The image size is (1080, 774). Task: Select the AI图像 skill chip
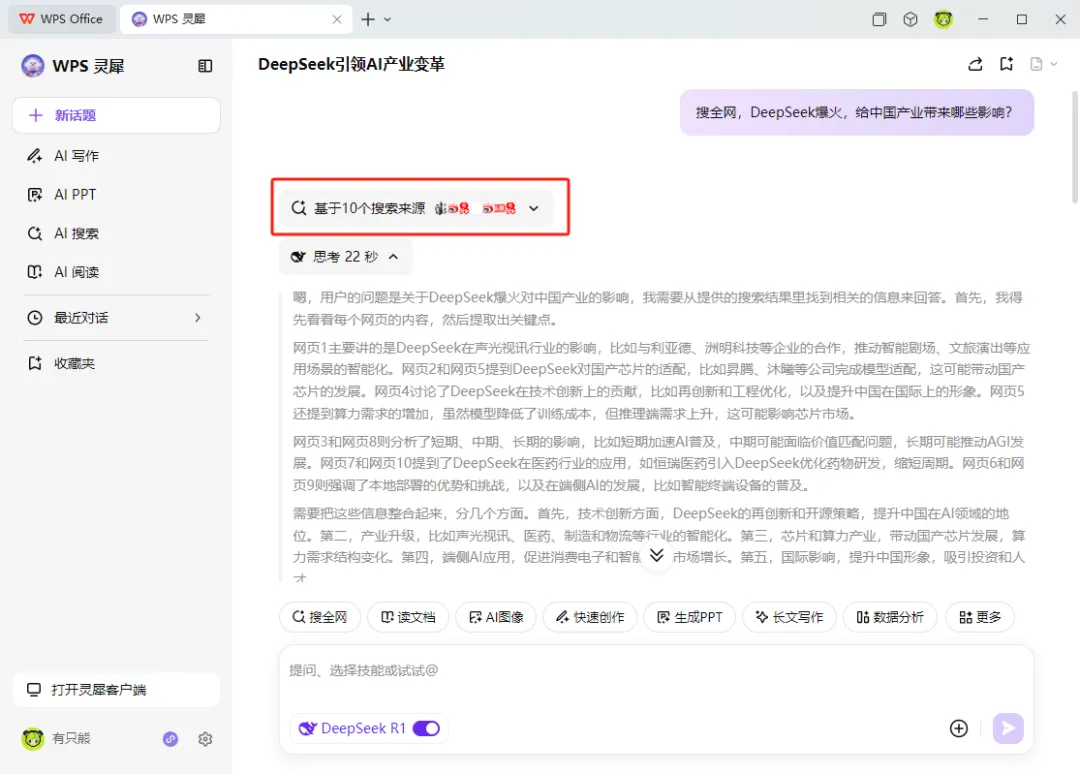point(496,617)
